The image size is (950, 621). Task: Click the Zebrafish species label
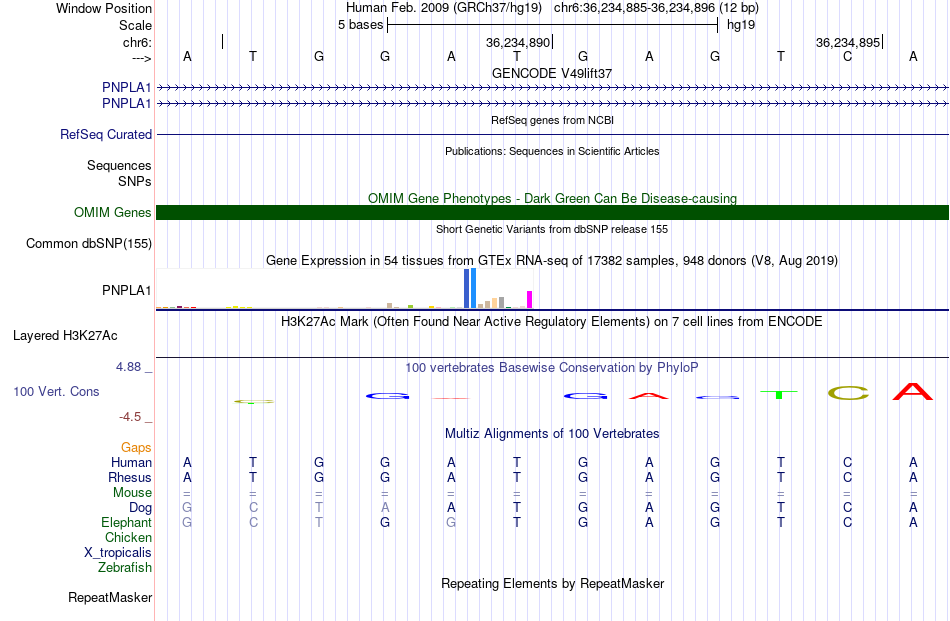tap(125, 568)
